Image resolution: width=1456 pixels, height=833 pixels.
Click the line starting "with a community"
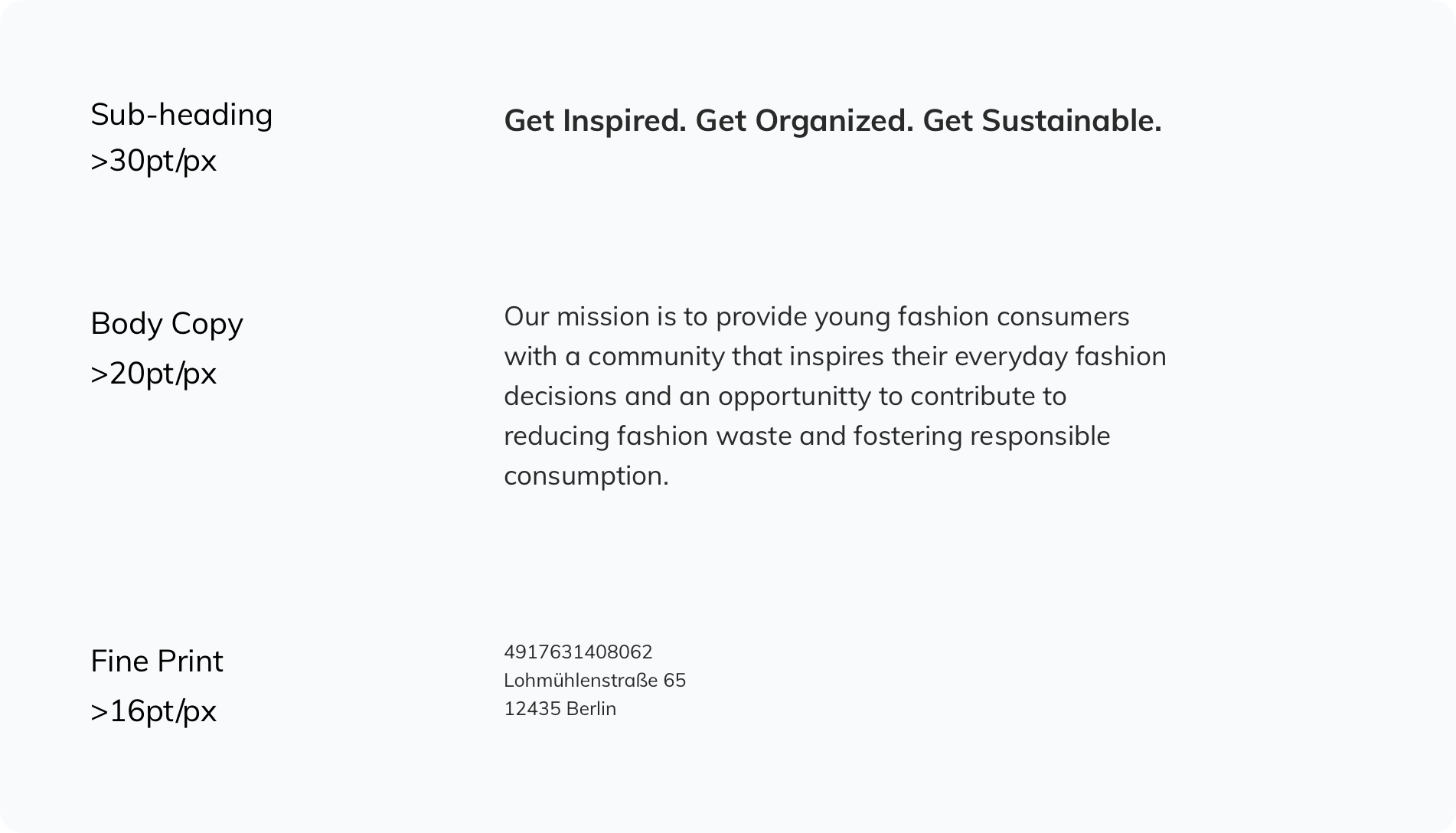[834, 357]
